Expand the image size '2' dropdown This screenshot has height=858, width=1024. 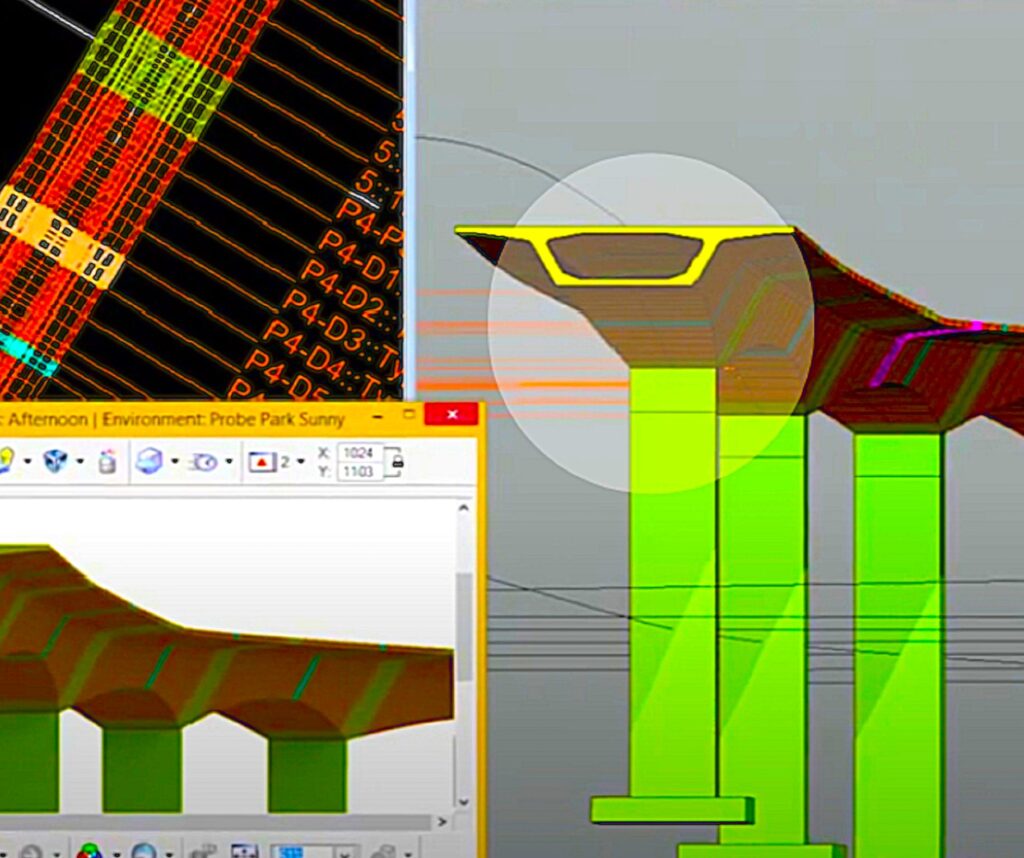tap(300, 462)
